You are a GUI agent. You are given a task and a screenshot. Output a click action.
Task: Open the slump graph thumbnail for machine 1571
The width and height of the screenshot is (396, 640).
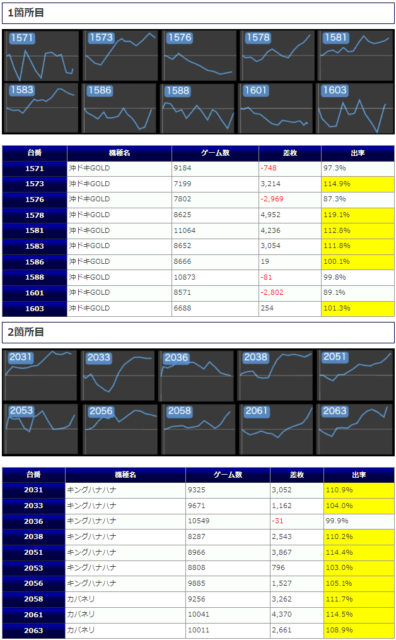(41, 56)
